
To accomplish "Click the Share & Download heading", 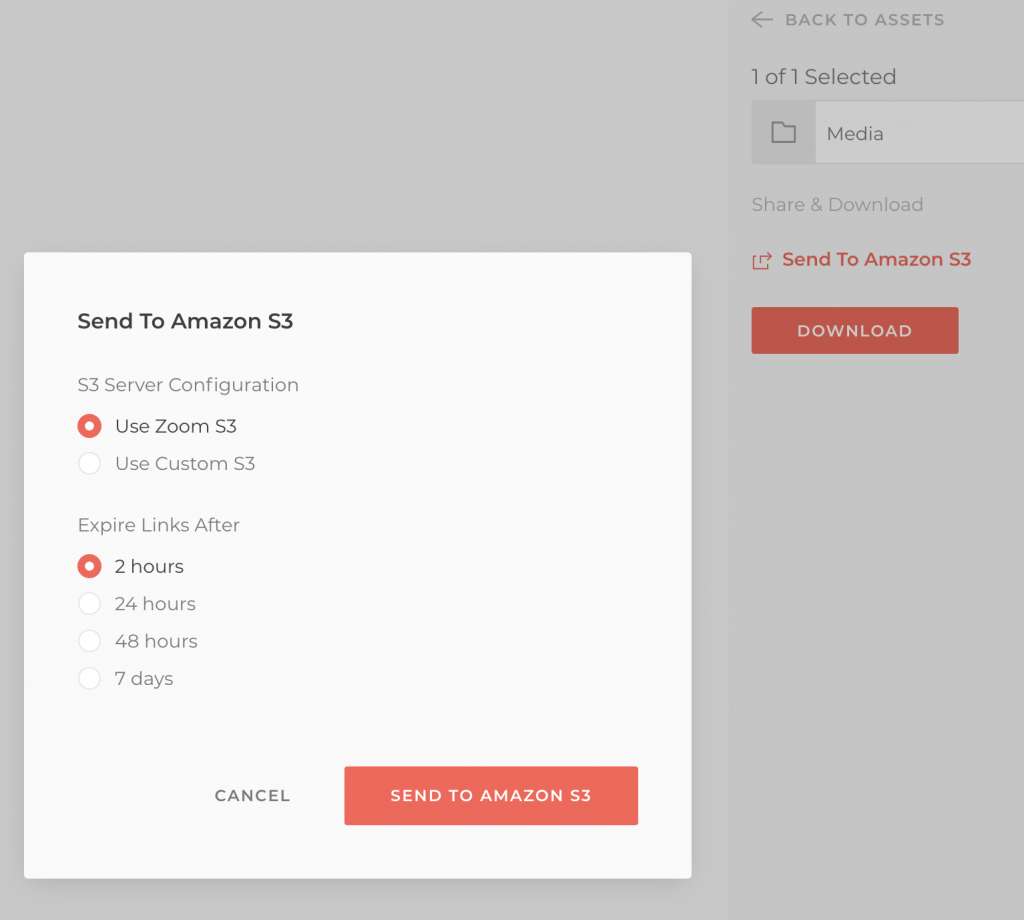I will tap(837, 204).
